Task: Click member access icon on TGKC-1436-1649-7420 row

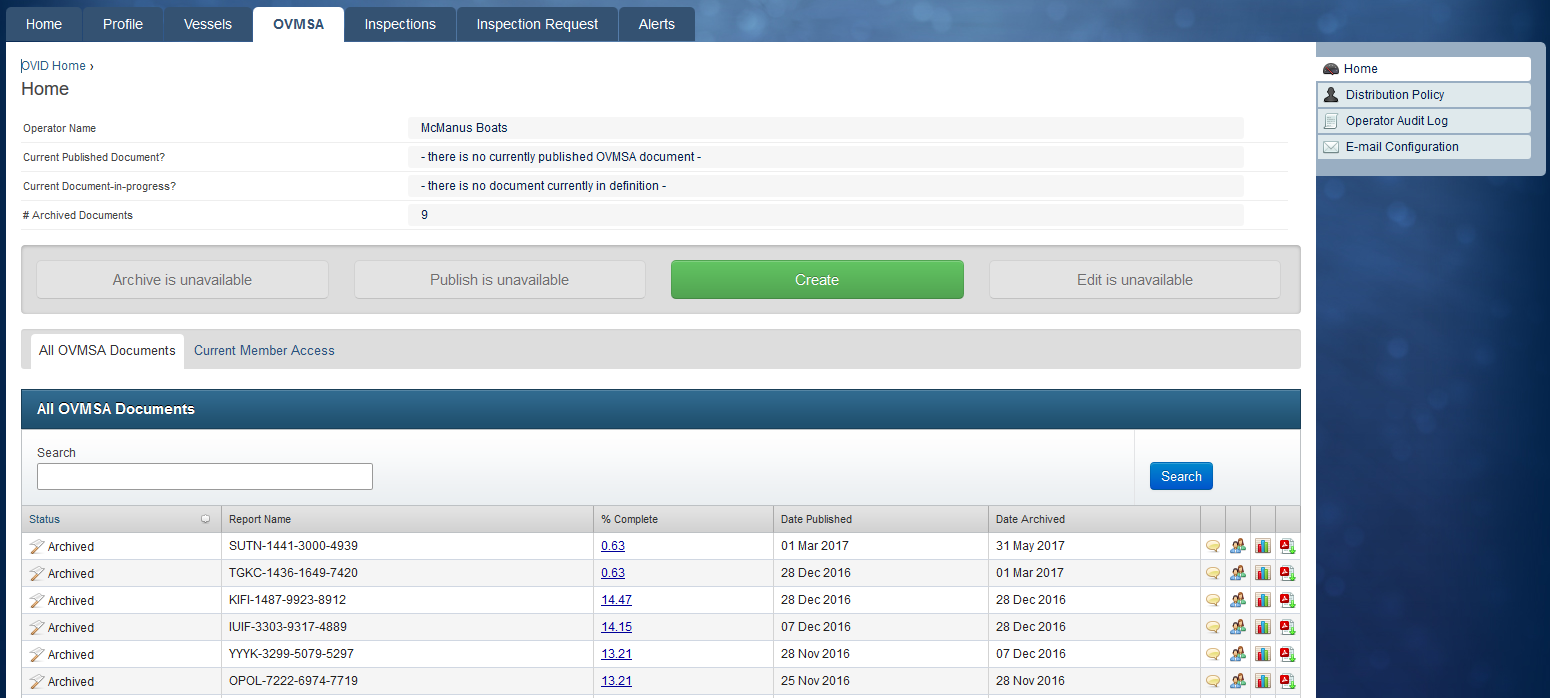Action: click(1238, 573)
